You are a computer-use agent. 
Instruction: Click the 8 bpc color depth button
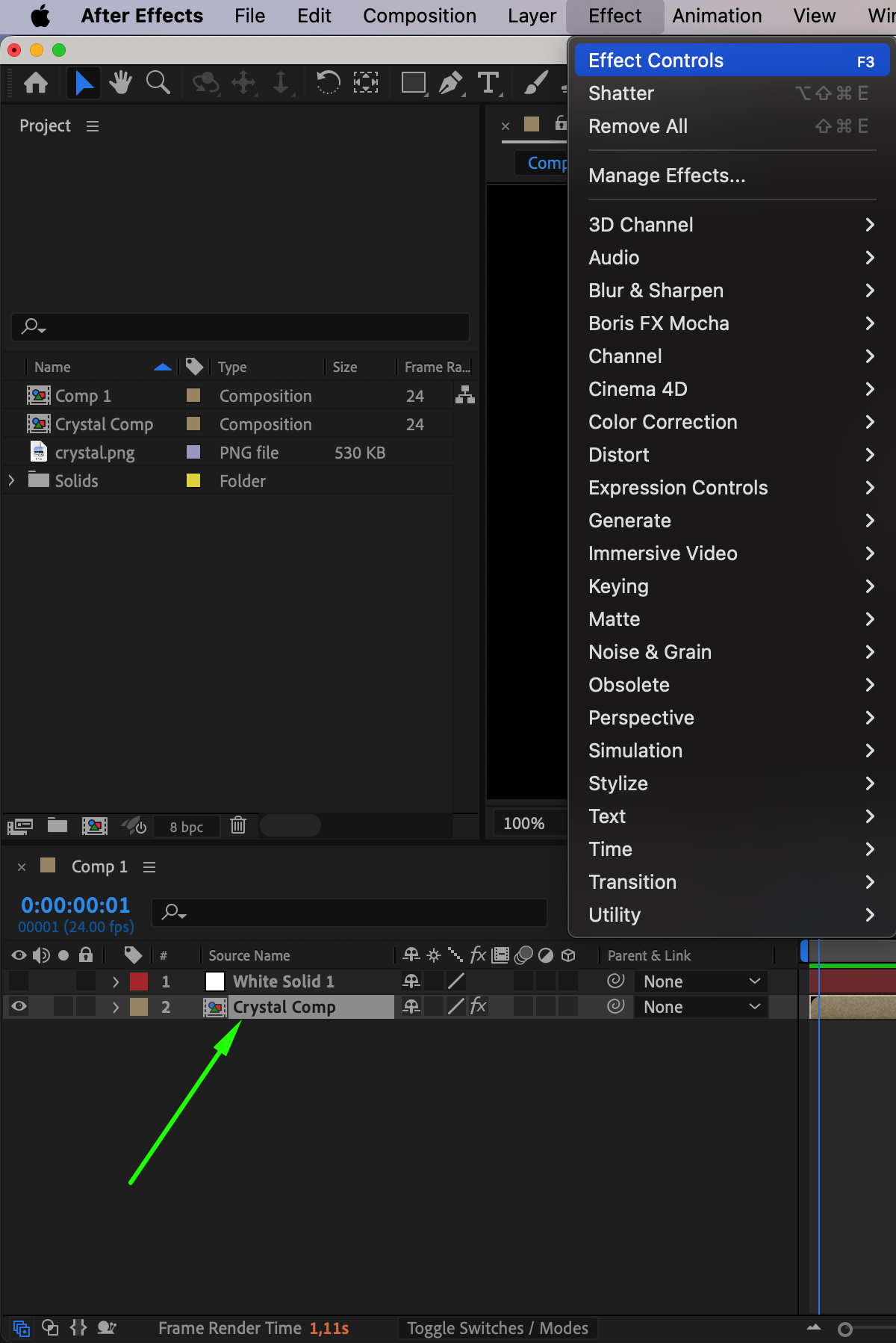point(187,826)
